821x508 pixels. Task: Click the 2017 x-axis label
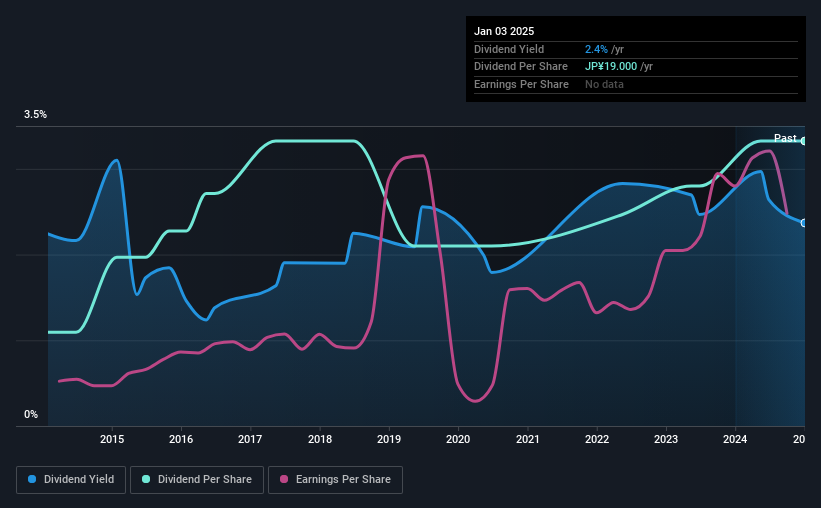[x=250, y=439]
